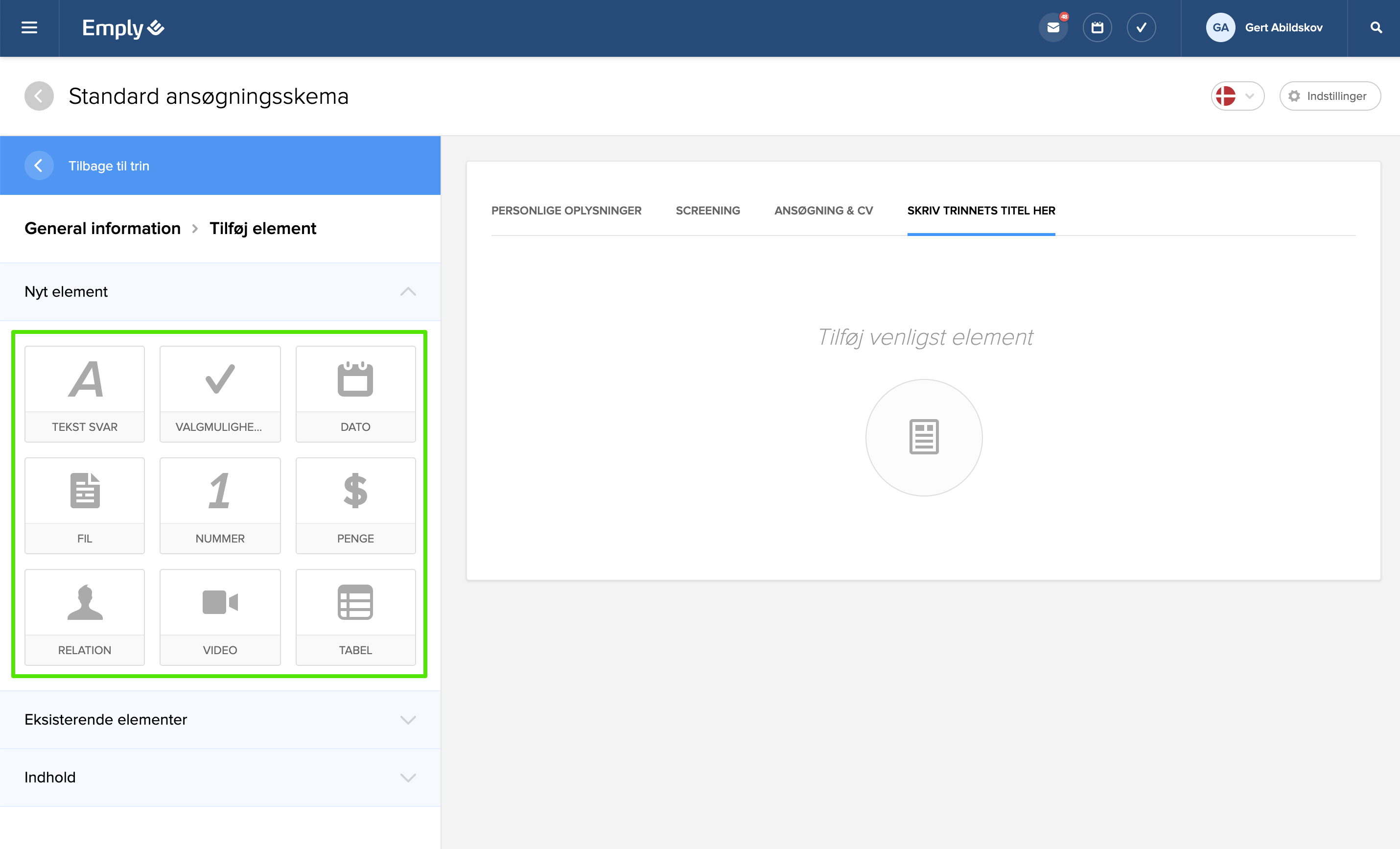Add a Fil upload element

pyautogui.click(x=85, y=505)
